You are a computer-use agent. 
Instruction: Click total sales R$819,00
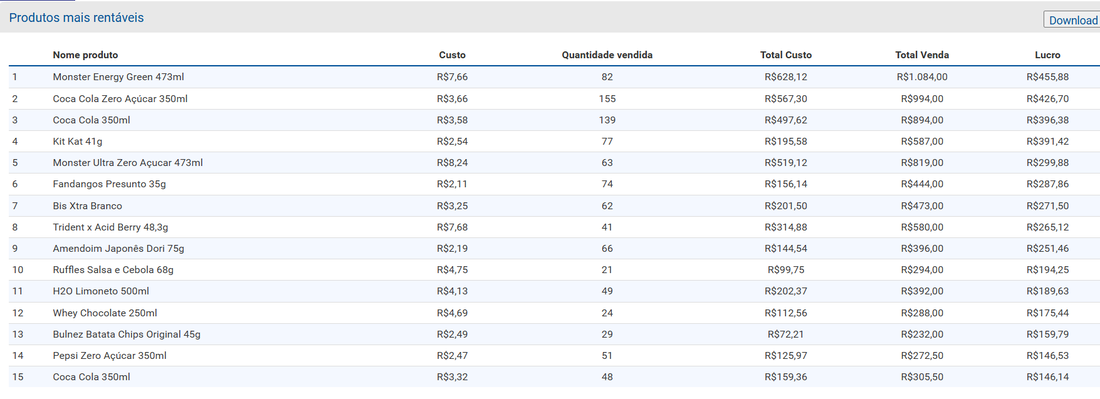tap(922, 163)
